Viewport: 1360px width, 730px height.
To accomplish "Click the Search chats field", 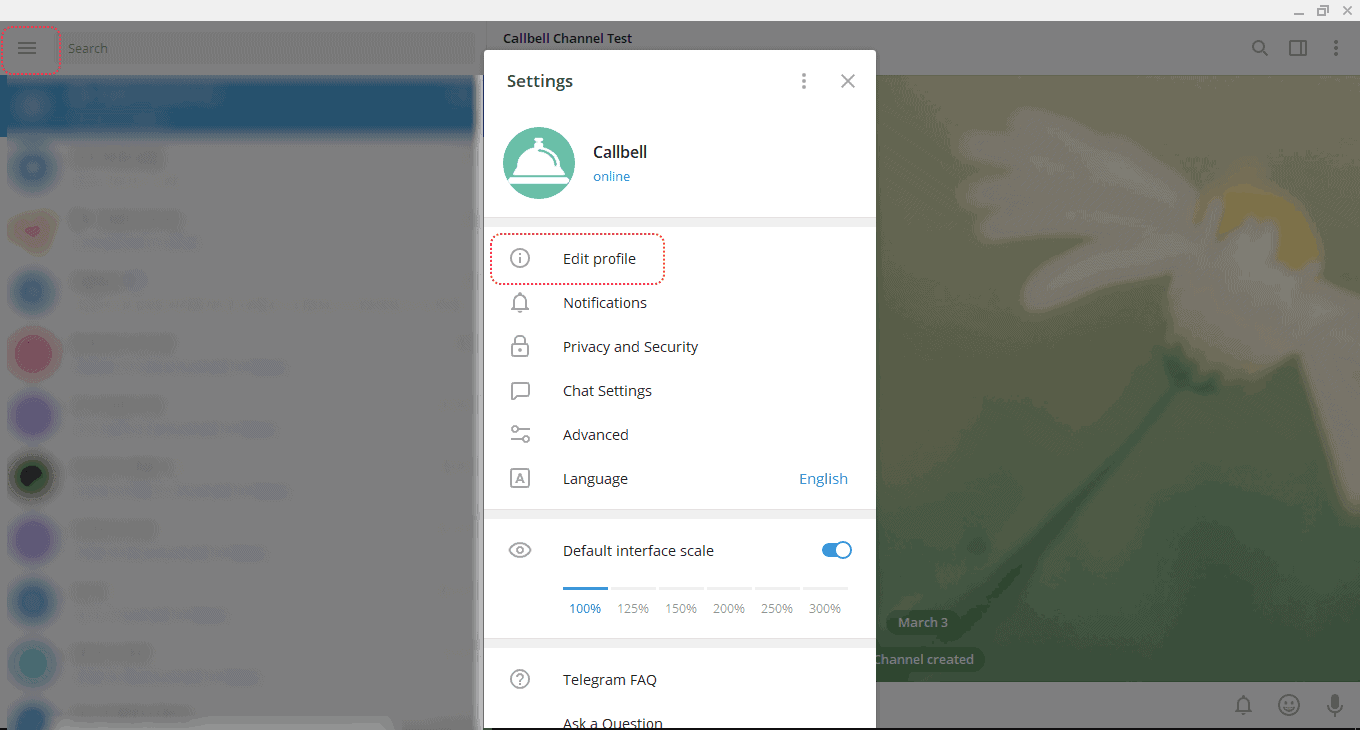I will [270, 48].
